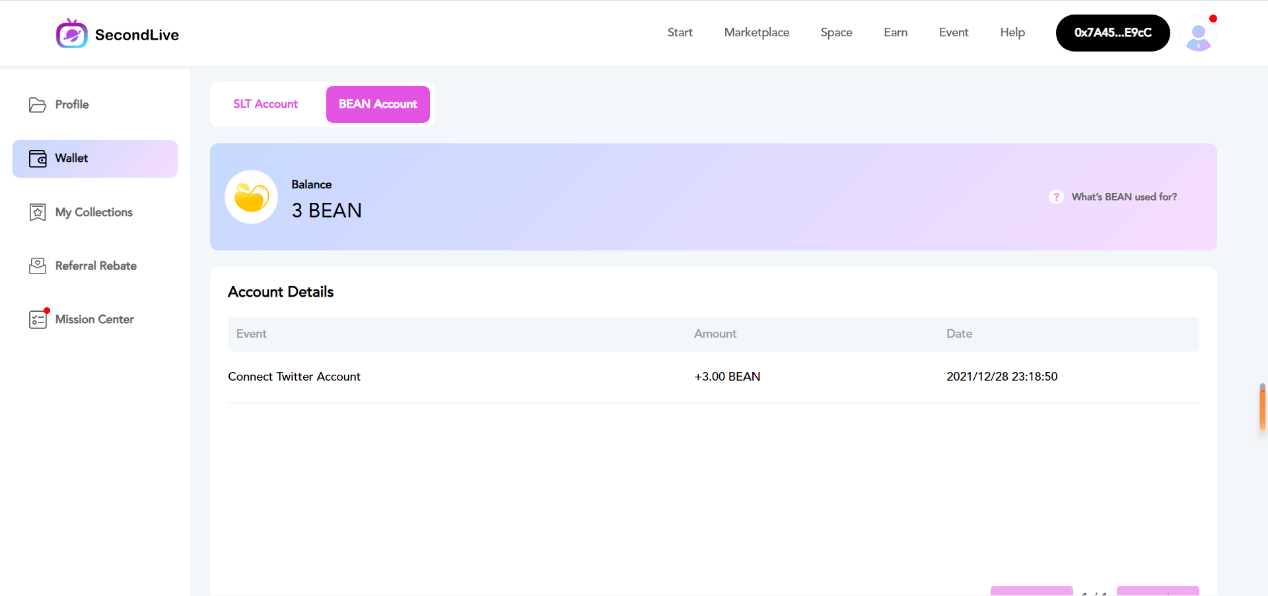This screenshot has height=596, width=1268.
Task: Select the BEAN Account tab
Action: [378, 104]
